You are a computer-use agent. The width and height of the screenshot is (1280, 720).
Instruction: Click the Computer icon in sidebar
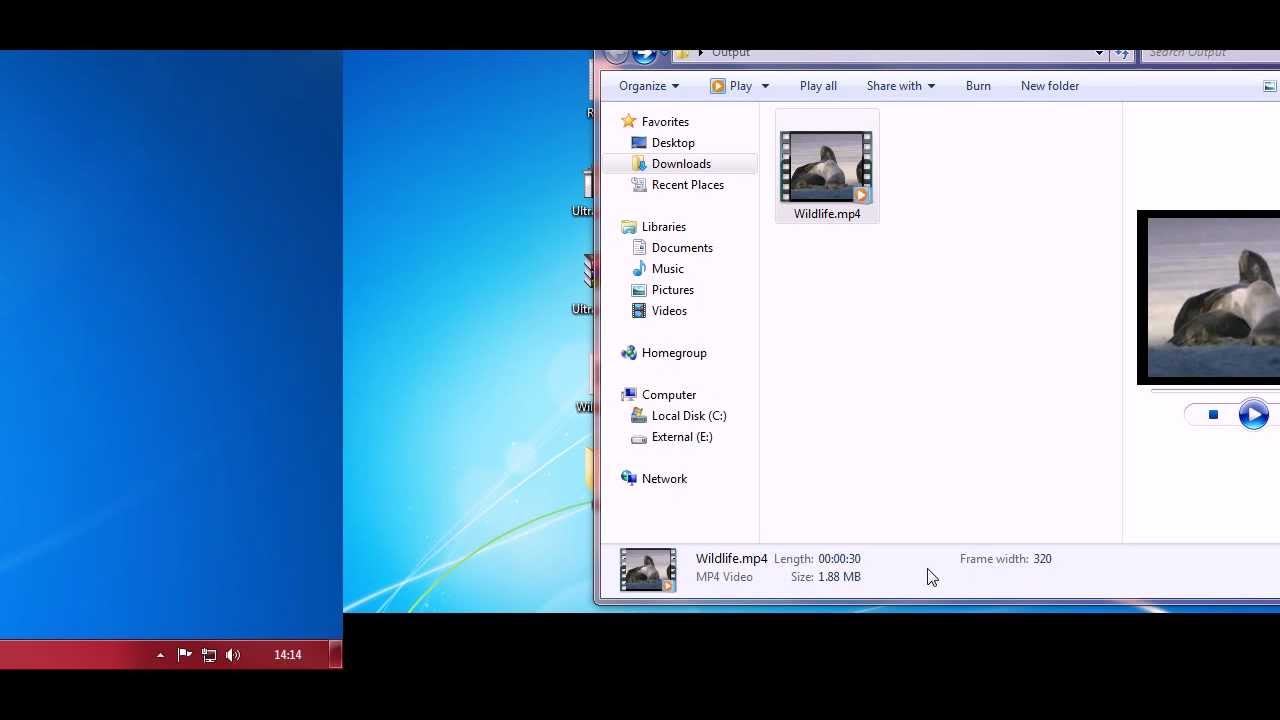(x=628, y=395)
